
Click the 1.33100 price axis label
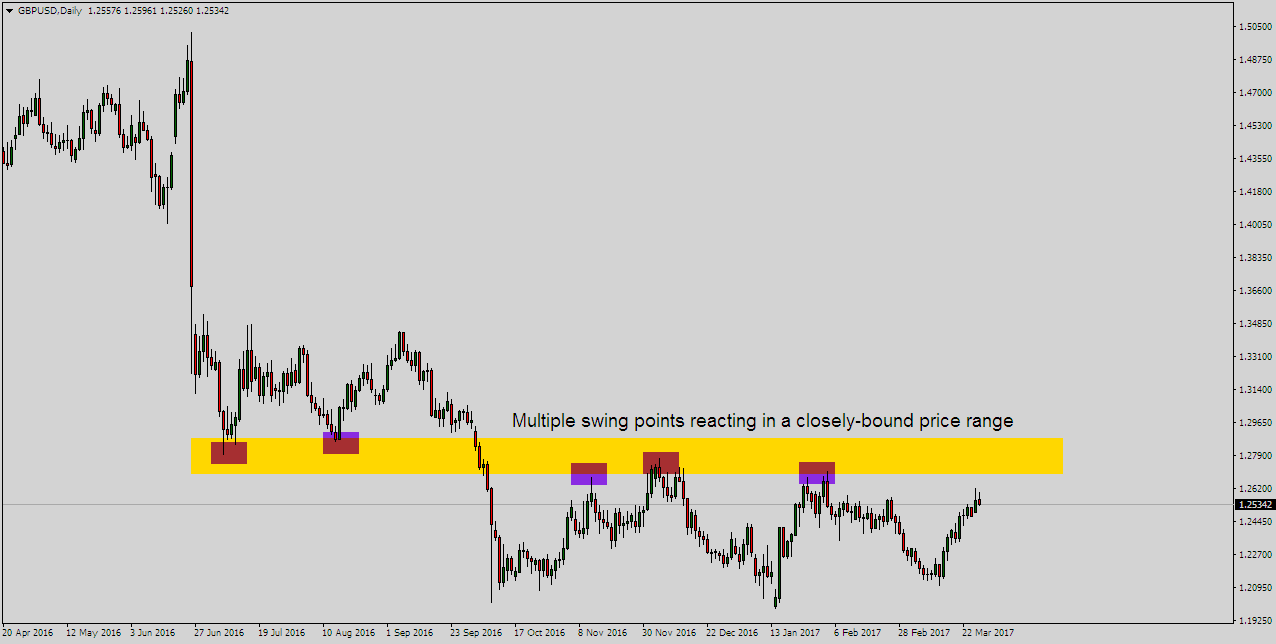pos(1254,357)
